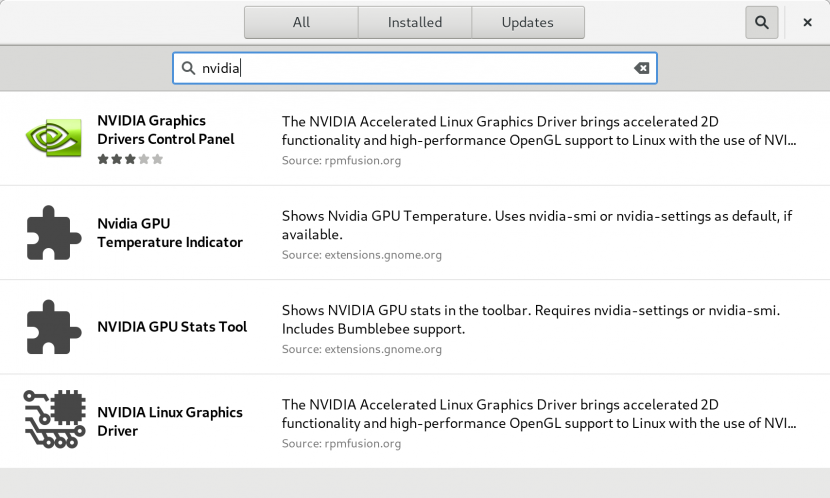Click the circuit chip icon for NVIDIA Linux Graphics Driver
830x498 pixels.
coord(54,420)
